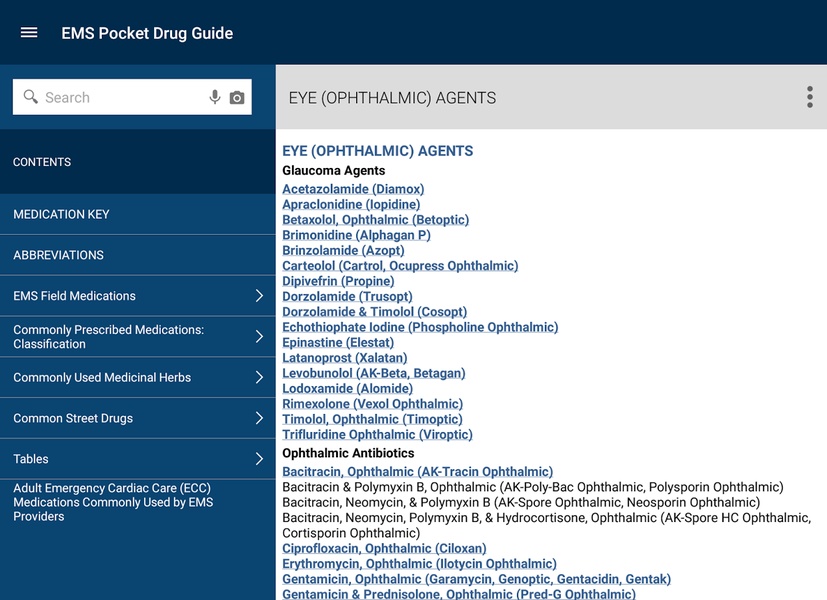Focus the Search input field
Viewport: 827px width, 600px height.
[x=132, y=97]
